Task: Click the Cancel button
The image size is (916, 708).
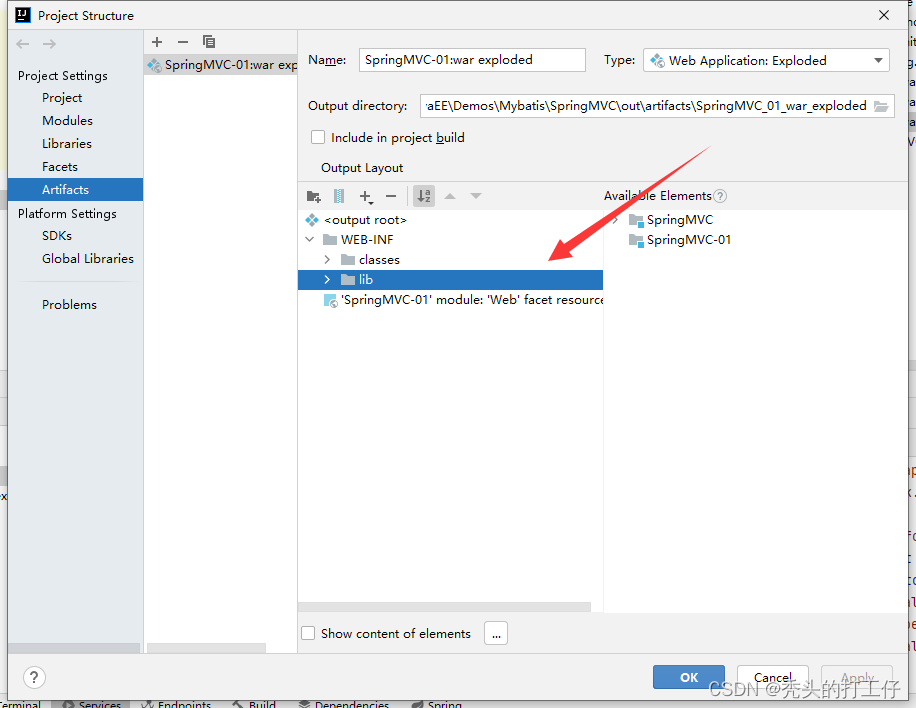Action: 773,677
